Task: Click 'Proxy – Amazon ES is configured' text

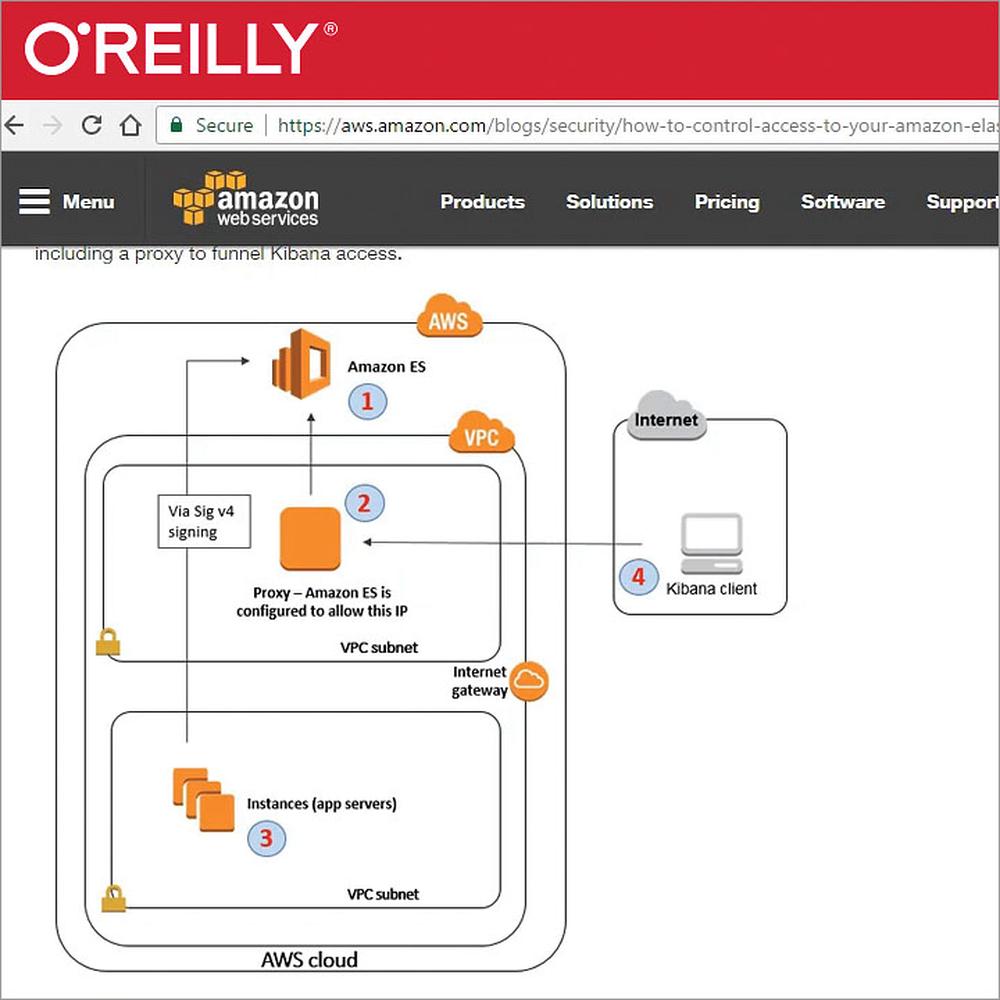Action: point(322,601)
